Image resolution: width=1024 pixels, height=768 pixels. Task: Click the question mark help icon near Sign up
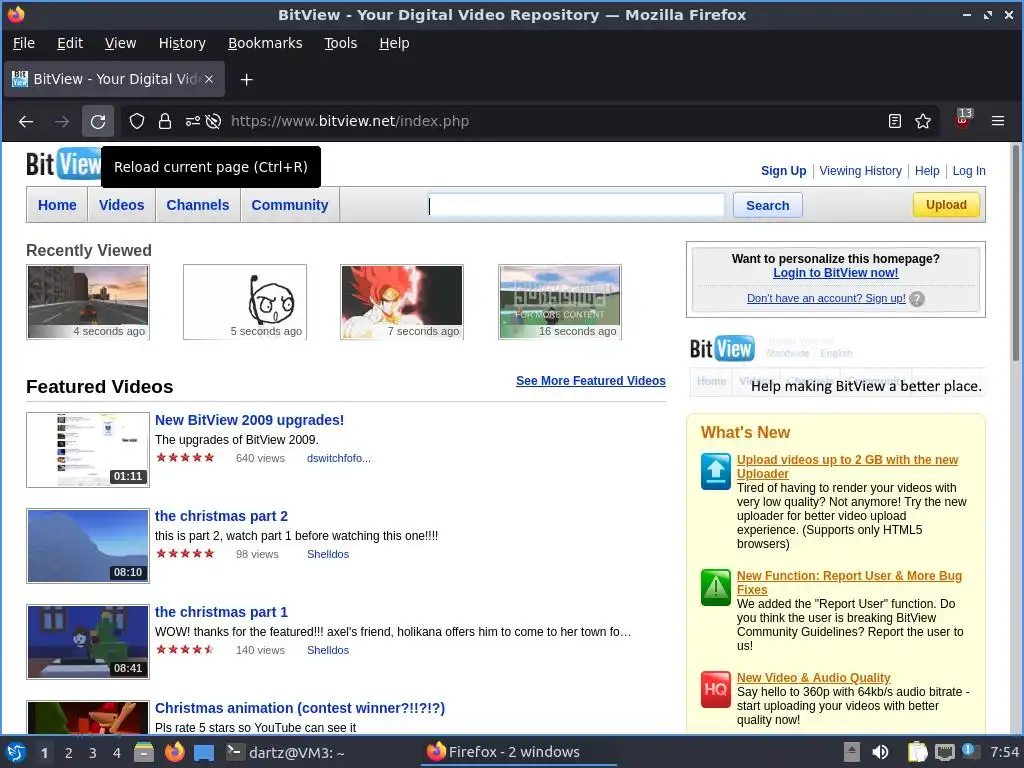pos(917,299)
